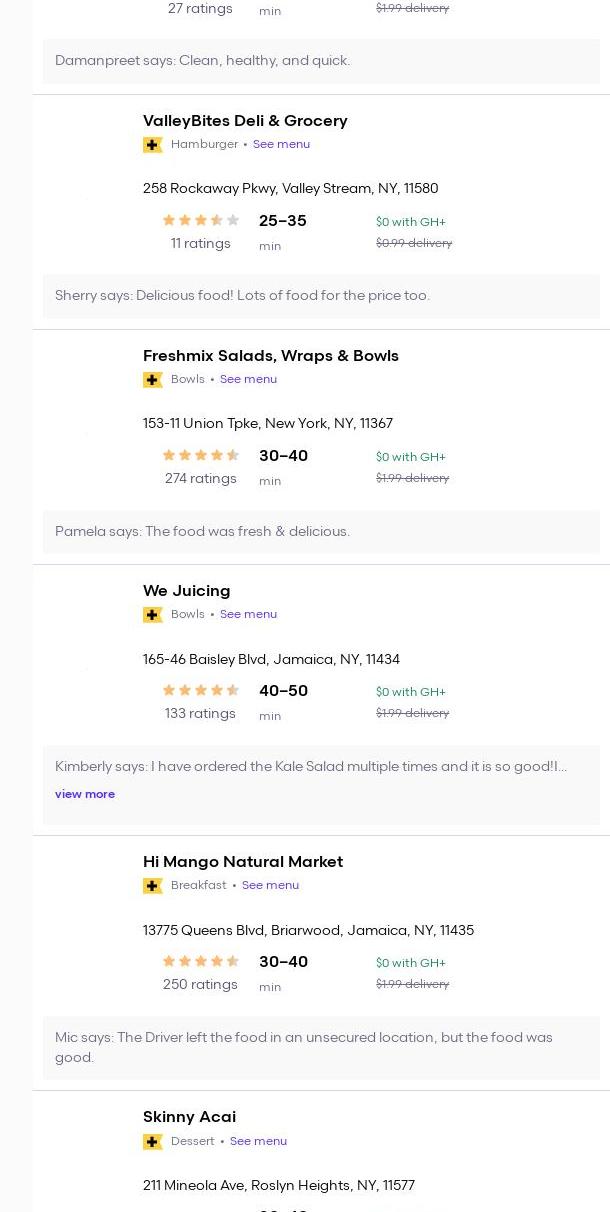Click Sherry's review of ValleyBites Deli
This screenshot has width=610, height=1212.
pyautogui.click(x=242, y=296)
